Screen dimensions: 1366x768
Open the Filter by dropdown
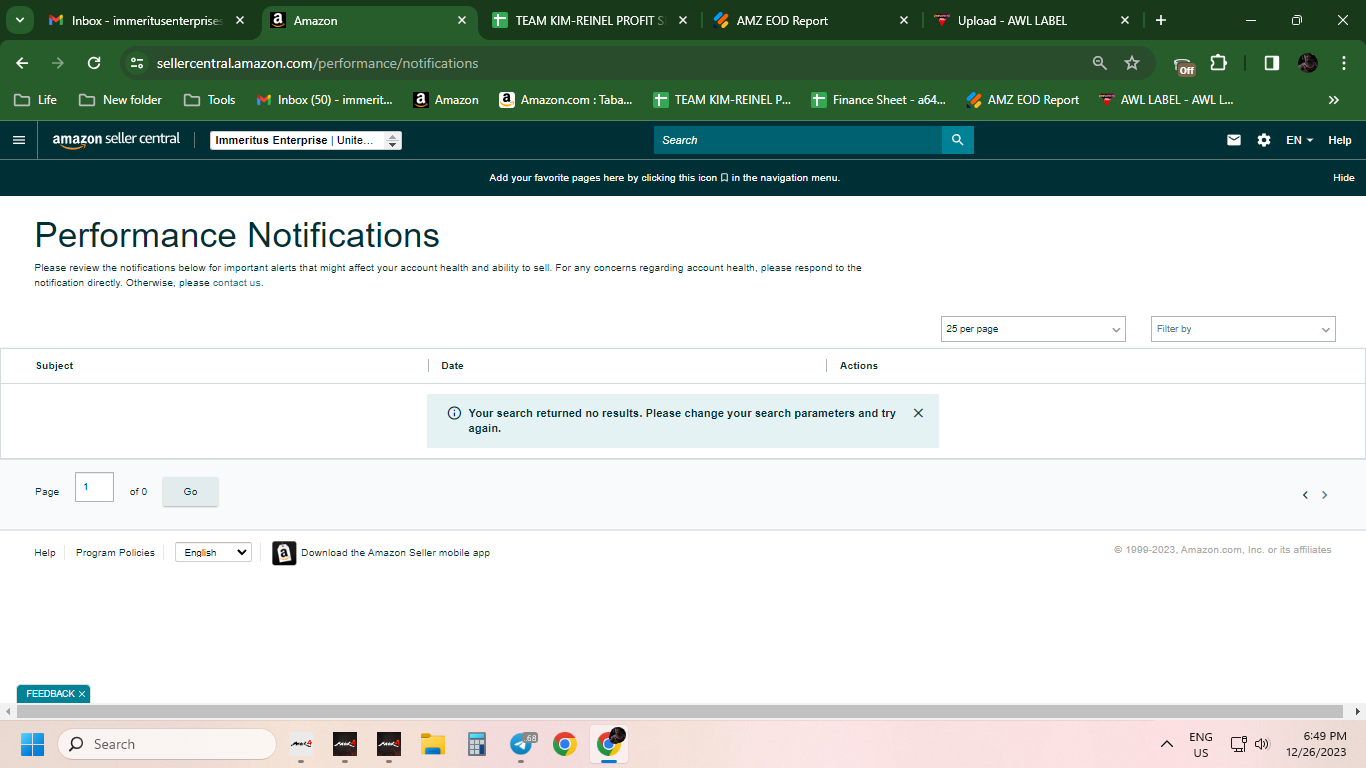(1243, 329)
